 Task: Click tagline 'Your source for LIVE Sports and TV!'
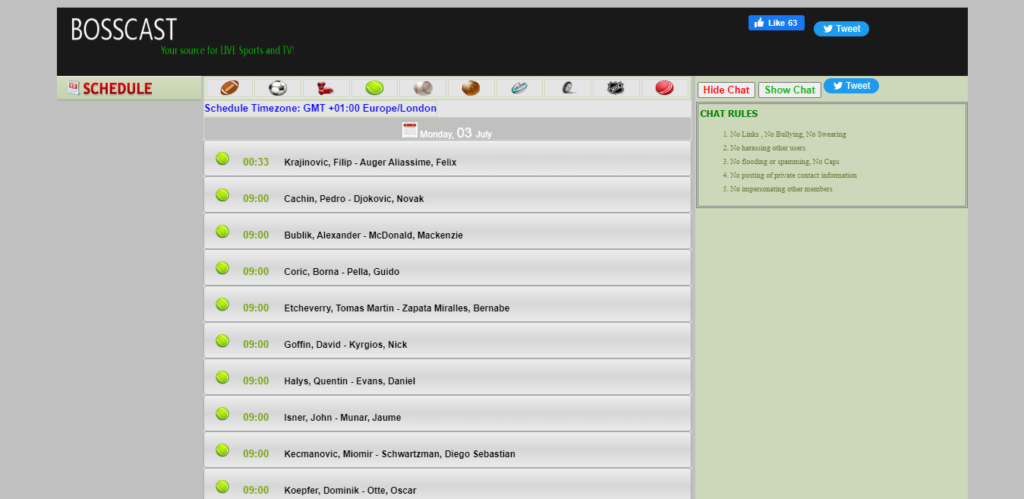tap(227, 50)
